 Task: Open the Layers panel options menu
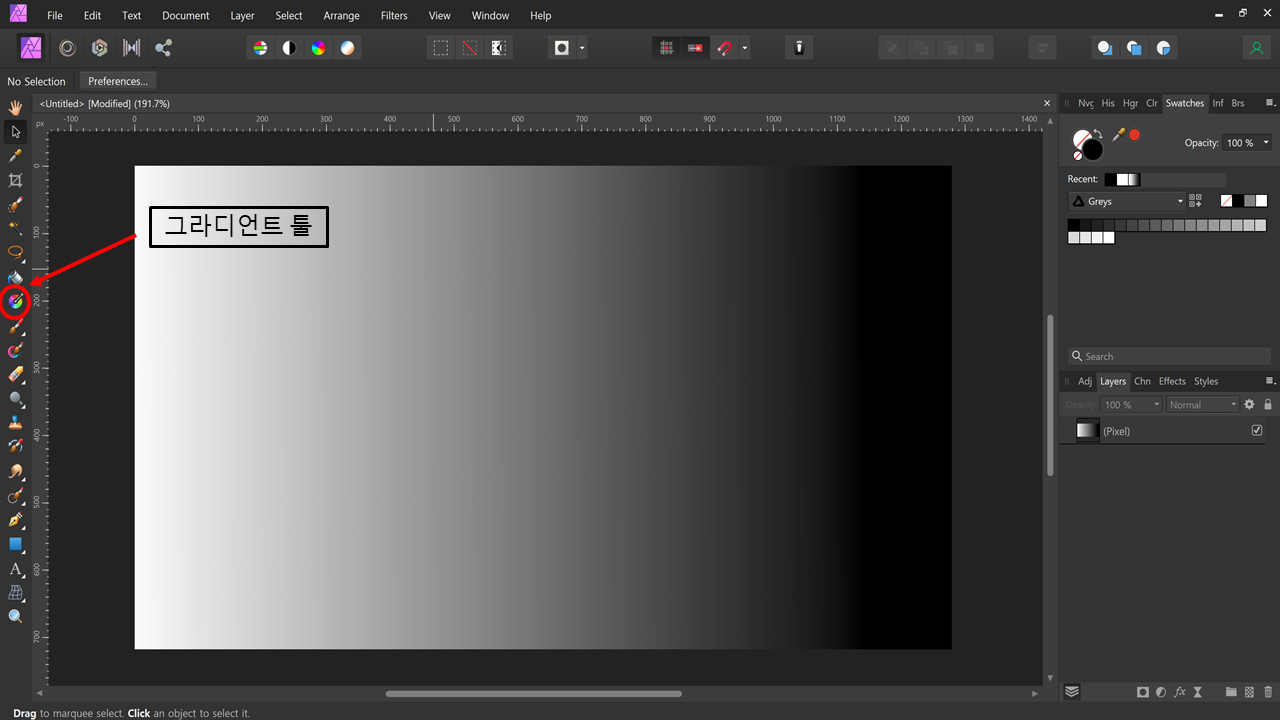click(1270, 381)
